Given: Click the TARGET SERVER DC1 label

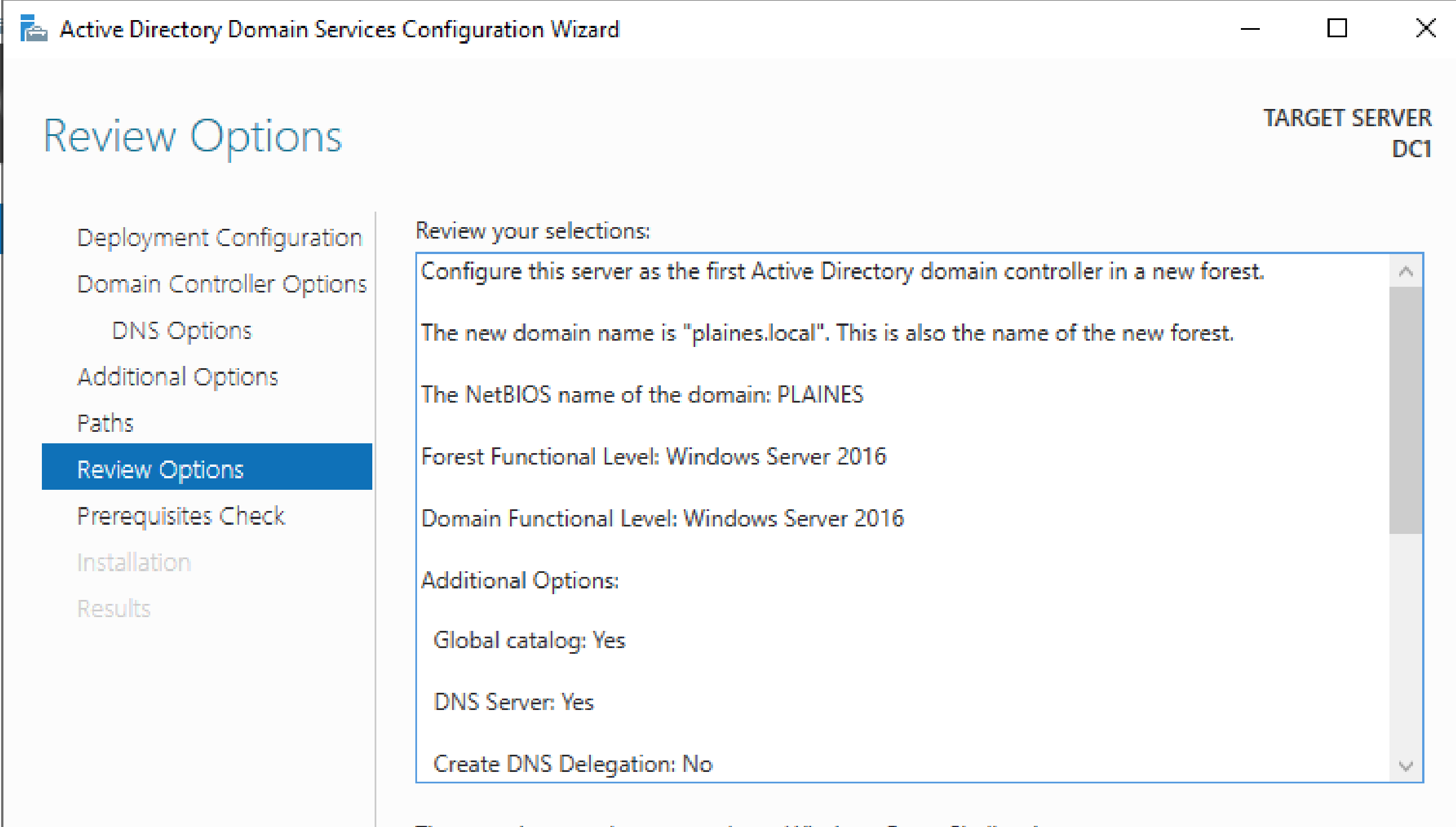Looking at the screenshot, I should click(x=1347, y=133).
